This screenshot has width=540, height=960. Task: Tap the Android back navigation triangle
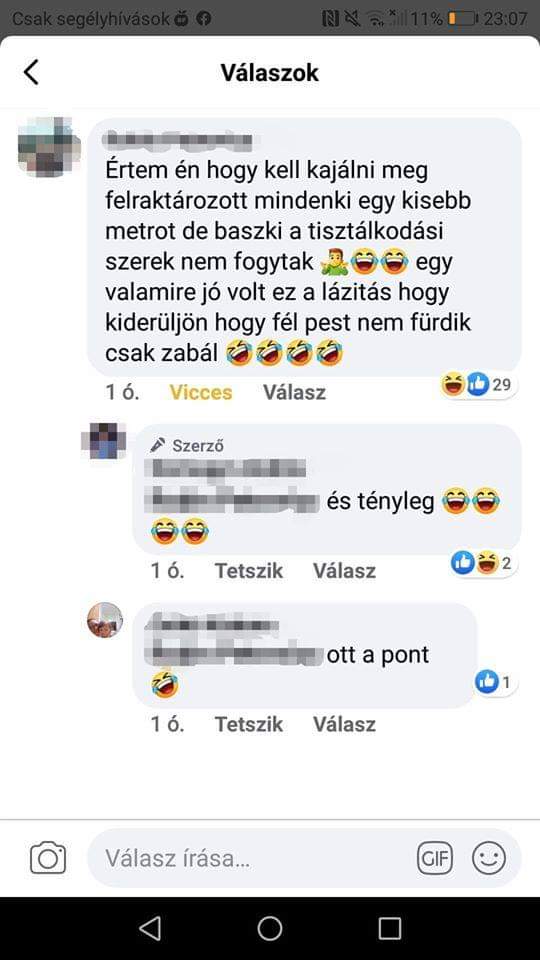[150, 928]
